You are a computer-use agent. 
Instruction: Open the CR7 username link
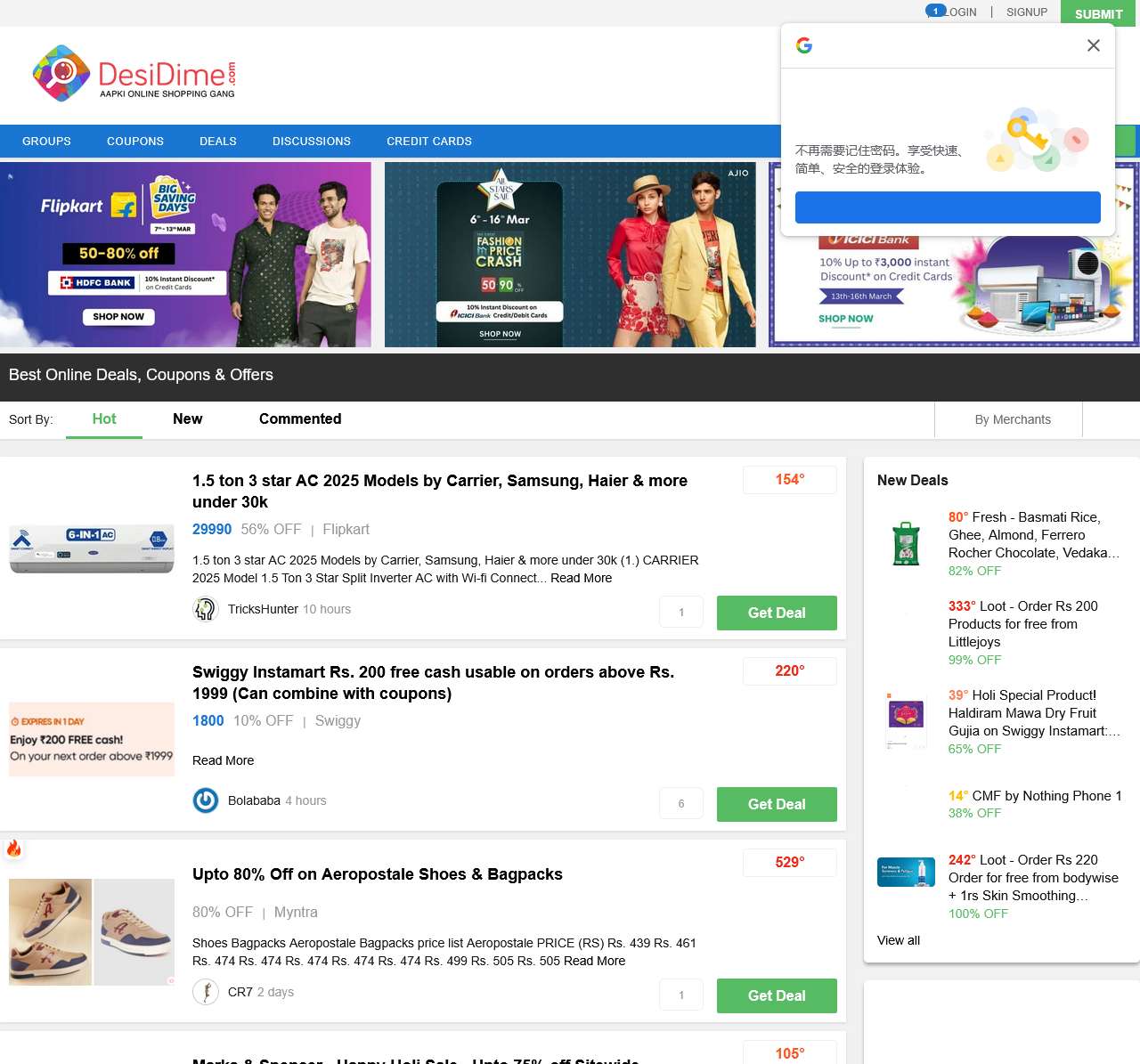pyautogui.click(x=240, y=993)
